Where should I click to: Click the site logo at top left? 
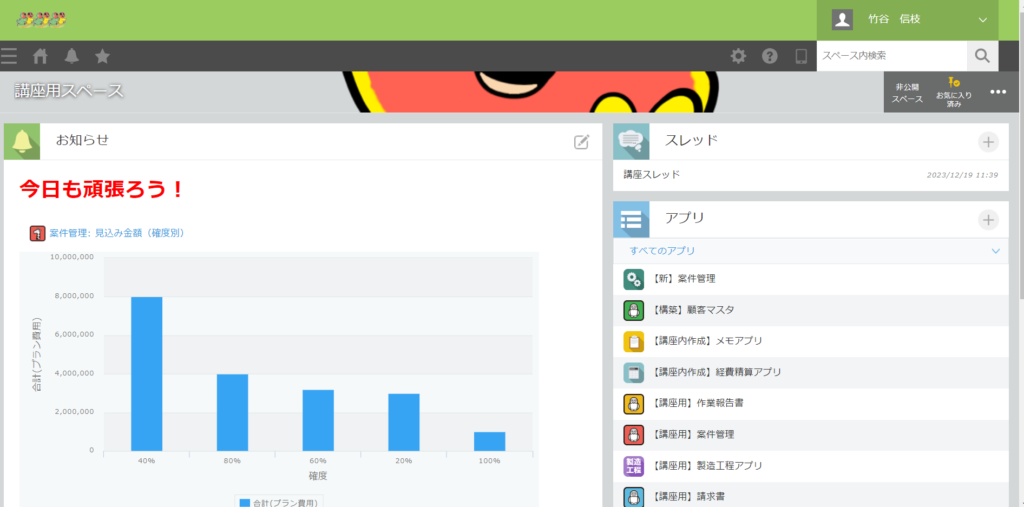41,20
